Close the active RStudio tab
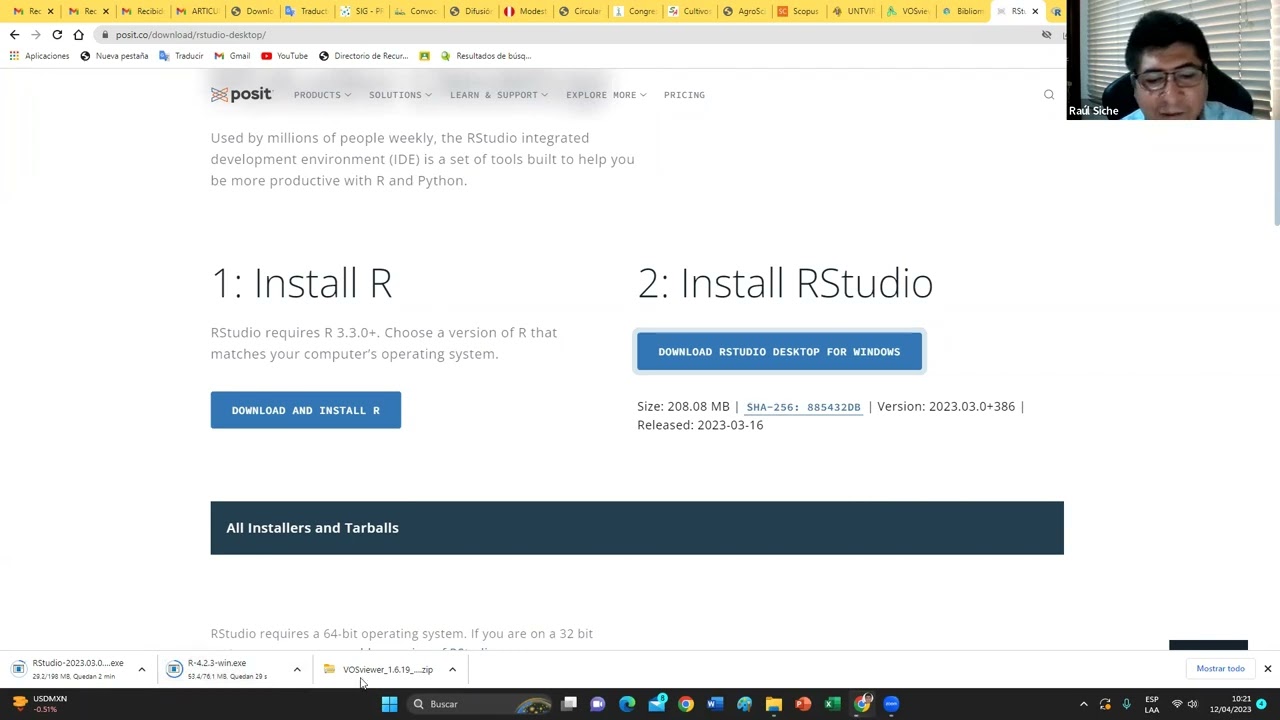Screen dimensions: 1280x720 (x=1035, y=11)
